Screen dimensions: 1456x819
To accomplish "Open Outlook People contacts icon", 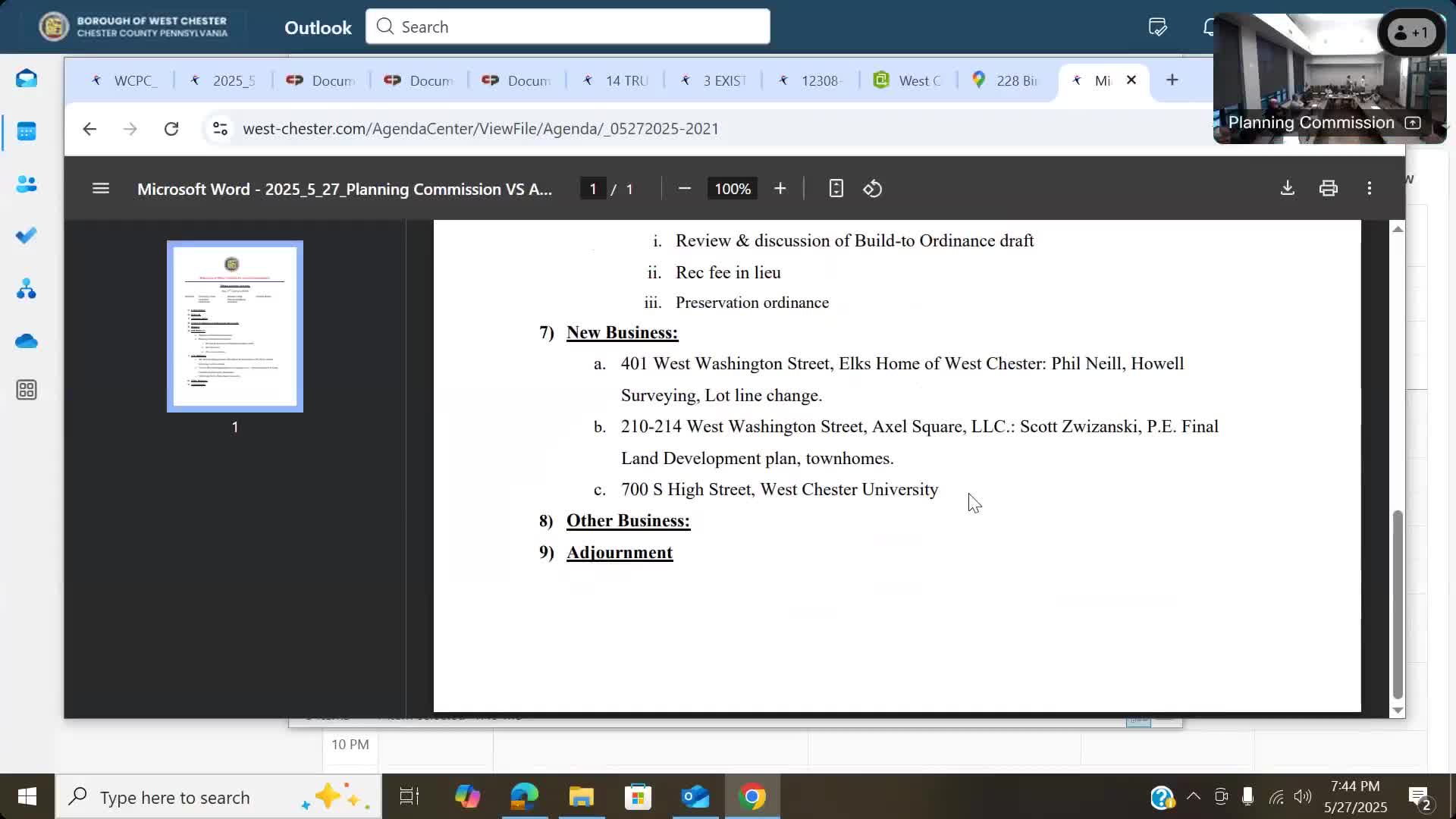I will [27, 184].
